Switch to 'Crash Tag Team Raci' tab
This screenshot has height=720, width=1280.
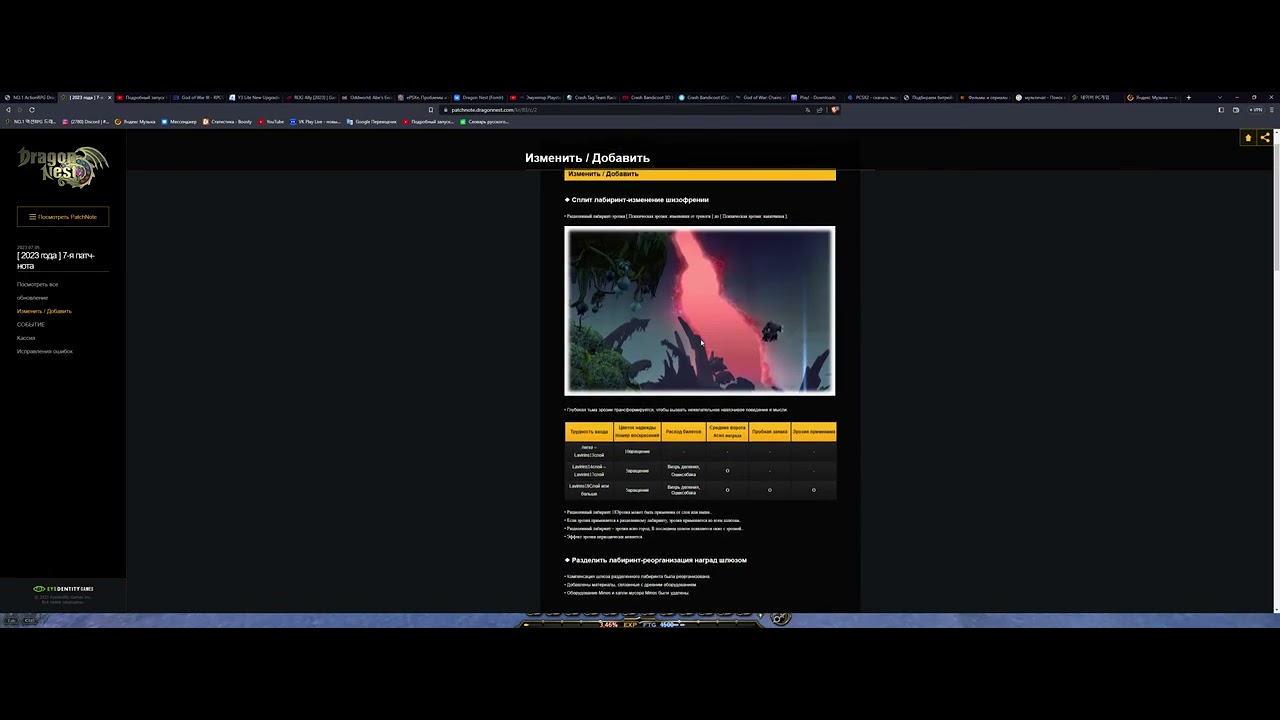[x=592, y=98]
